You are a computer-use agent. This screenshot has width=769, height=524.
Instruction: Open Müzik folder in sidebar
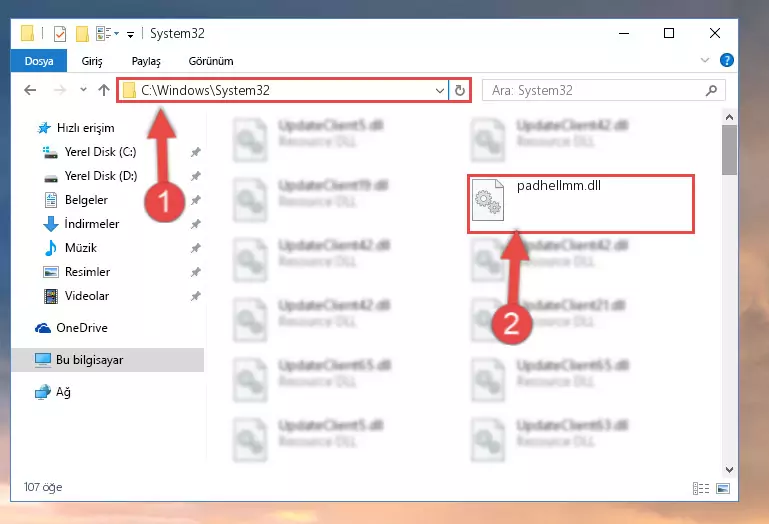coord(80,248)
